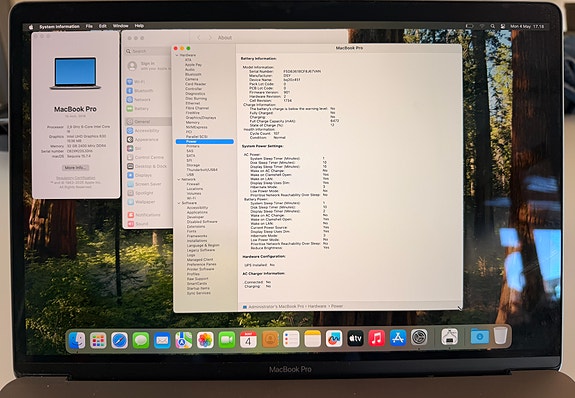
Task: Open the Edit menu
Action: pyautogui.click(x=103, y=26)
